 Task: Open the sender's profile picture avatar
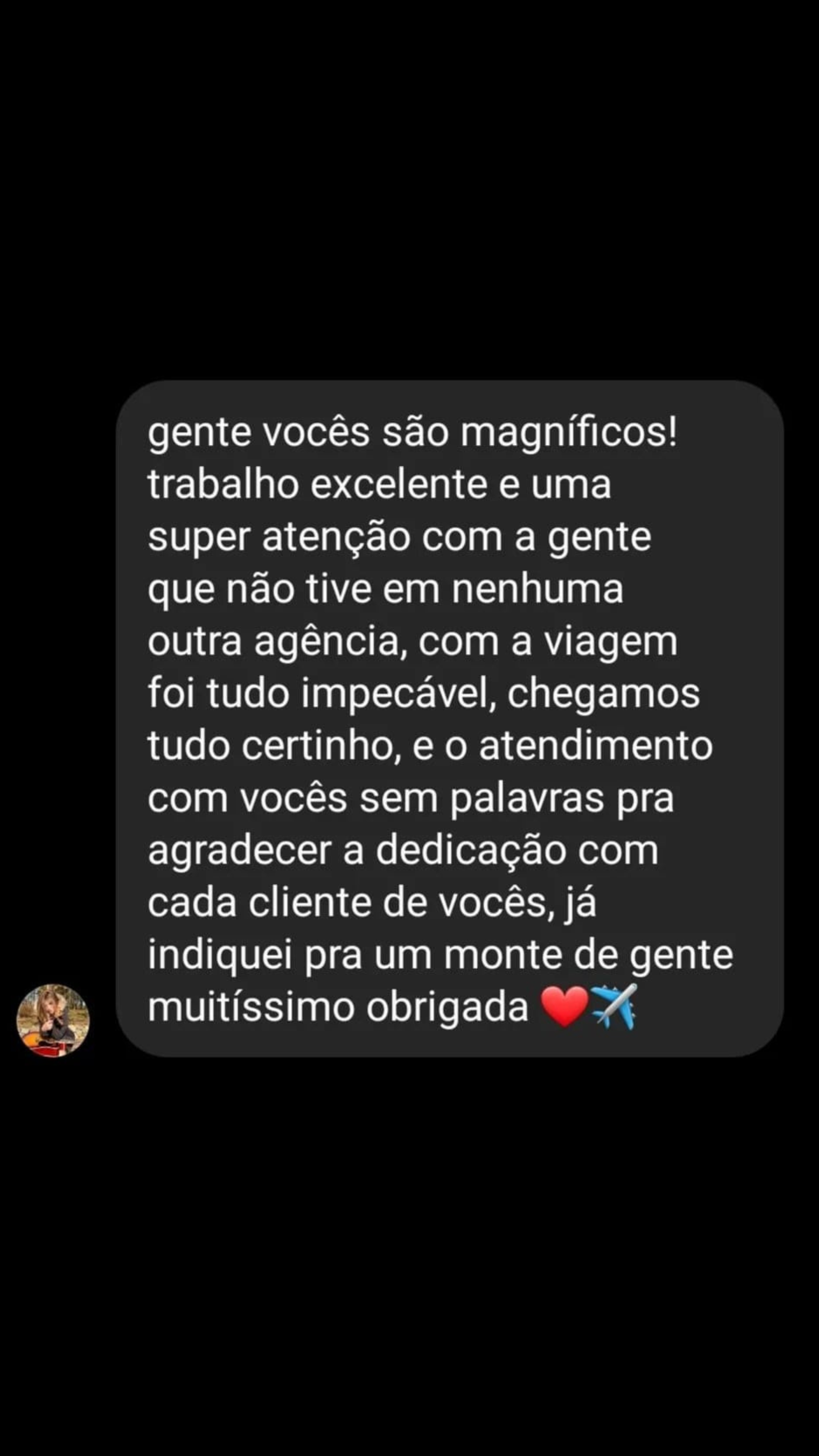click(x=53, y=1020)
